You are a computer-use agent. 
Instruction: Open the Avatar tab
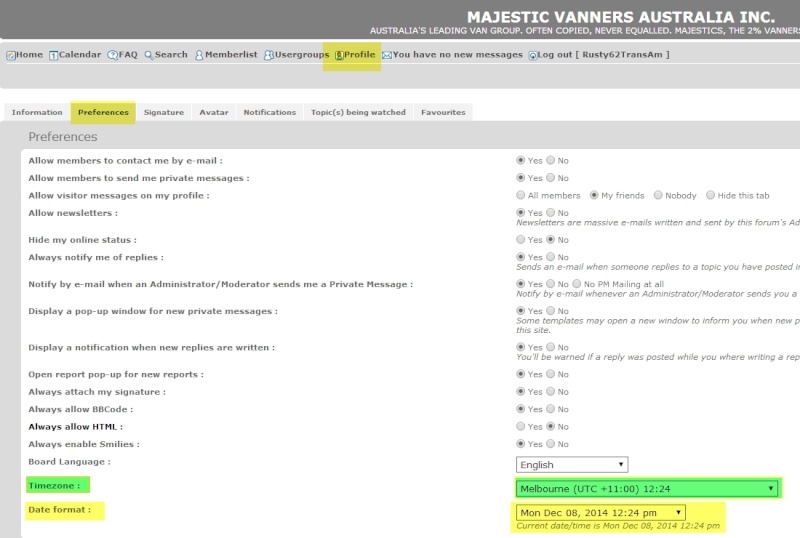pyautogui.click(x=214, y=112)
